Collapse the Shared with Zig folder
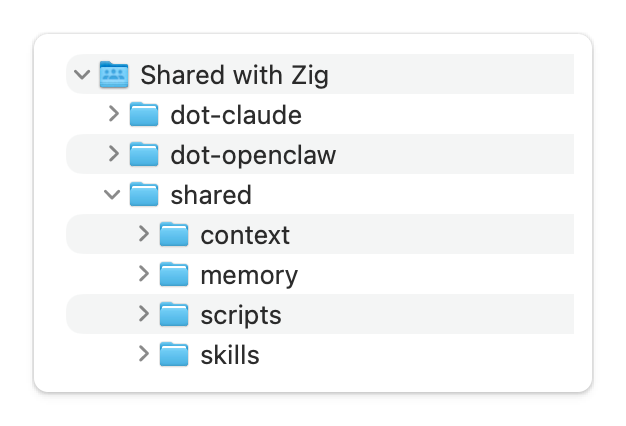Image resolution: width=626 pixels, height=426 pixels. pyautogui.click(x=83, y=75)
